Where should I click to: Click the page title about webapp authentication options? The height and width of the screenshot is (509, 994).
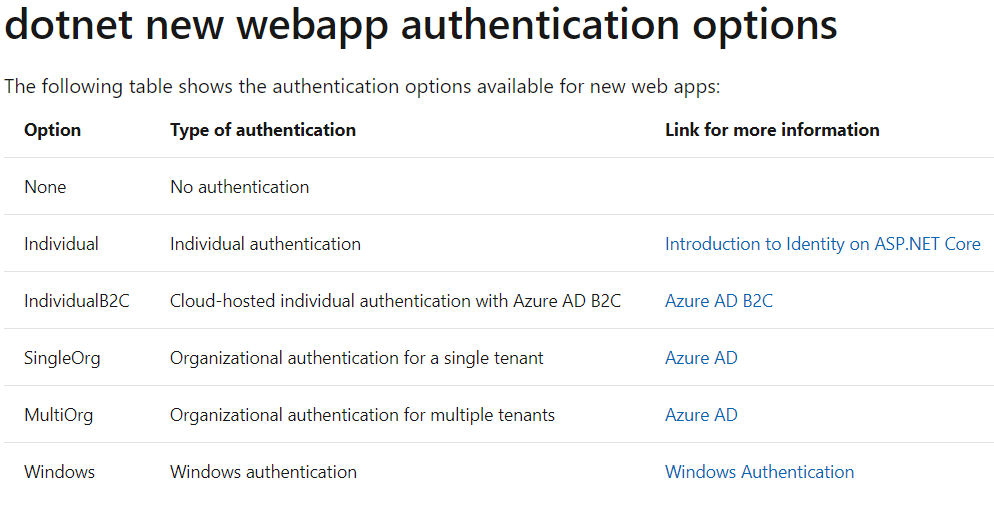tap(421, 26)
